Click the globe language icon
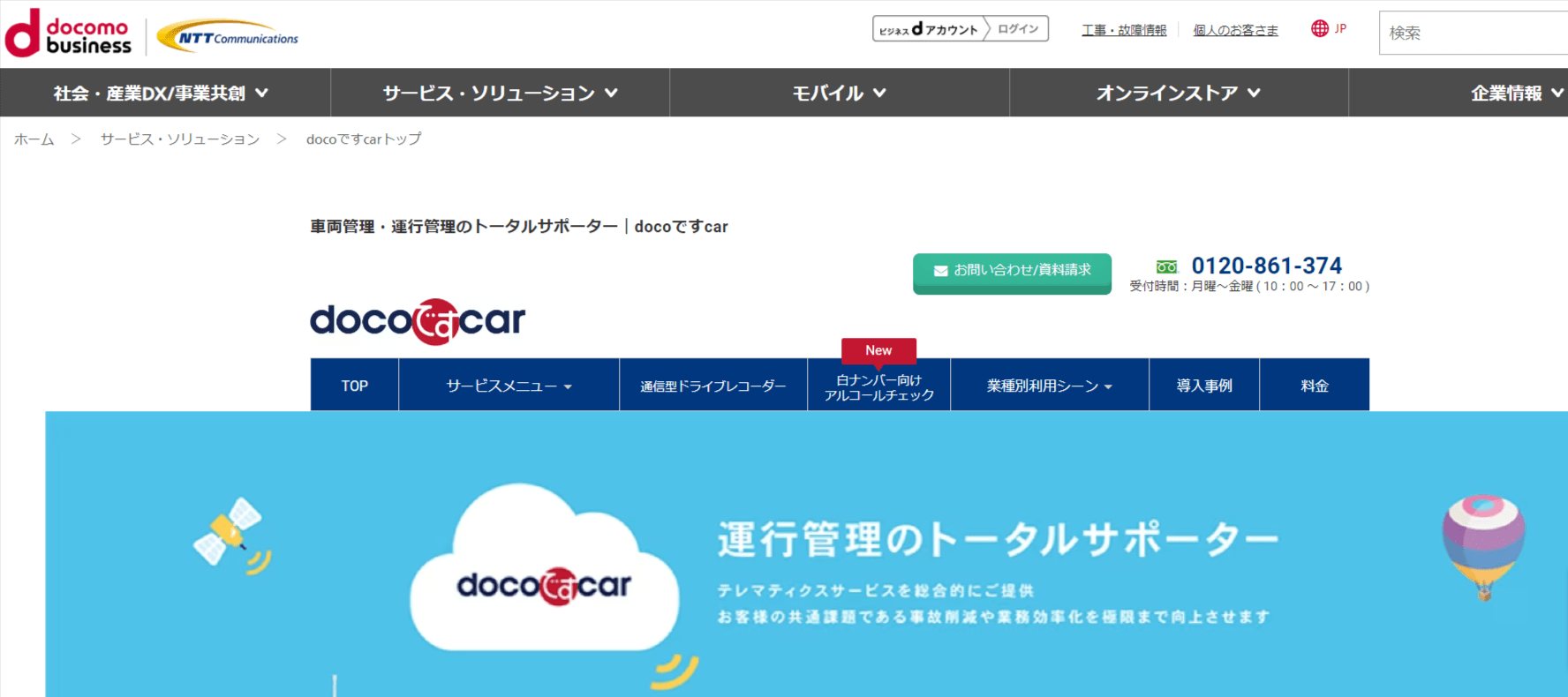 1320,29
